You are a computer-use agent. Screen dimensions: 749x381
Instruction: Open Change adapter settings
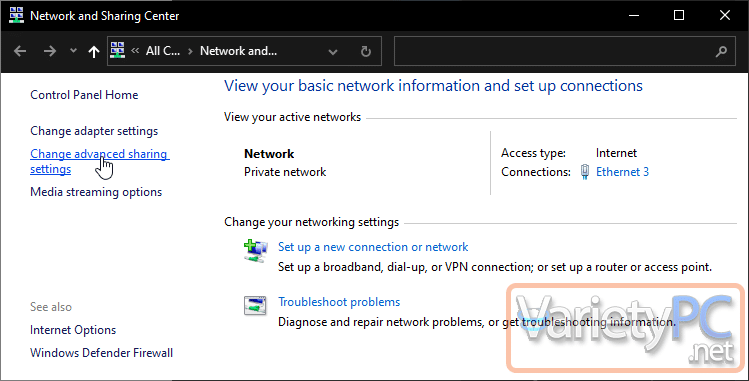point(94,131)
